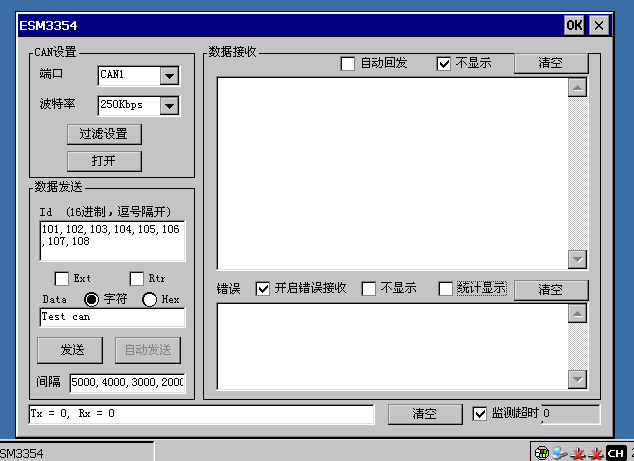634x461 pixels.
Task: Click the first red-X disconnected tray icon
Action: point(578,454)
